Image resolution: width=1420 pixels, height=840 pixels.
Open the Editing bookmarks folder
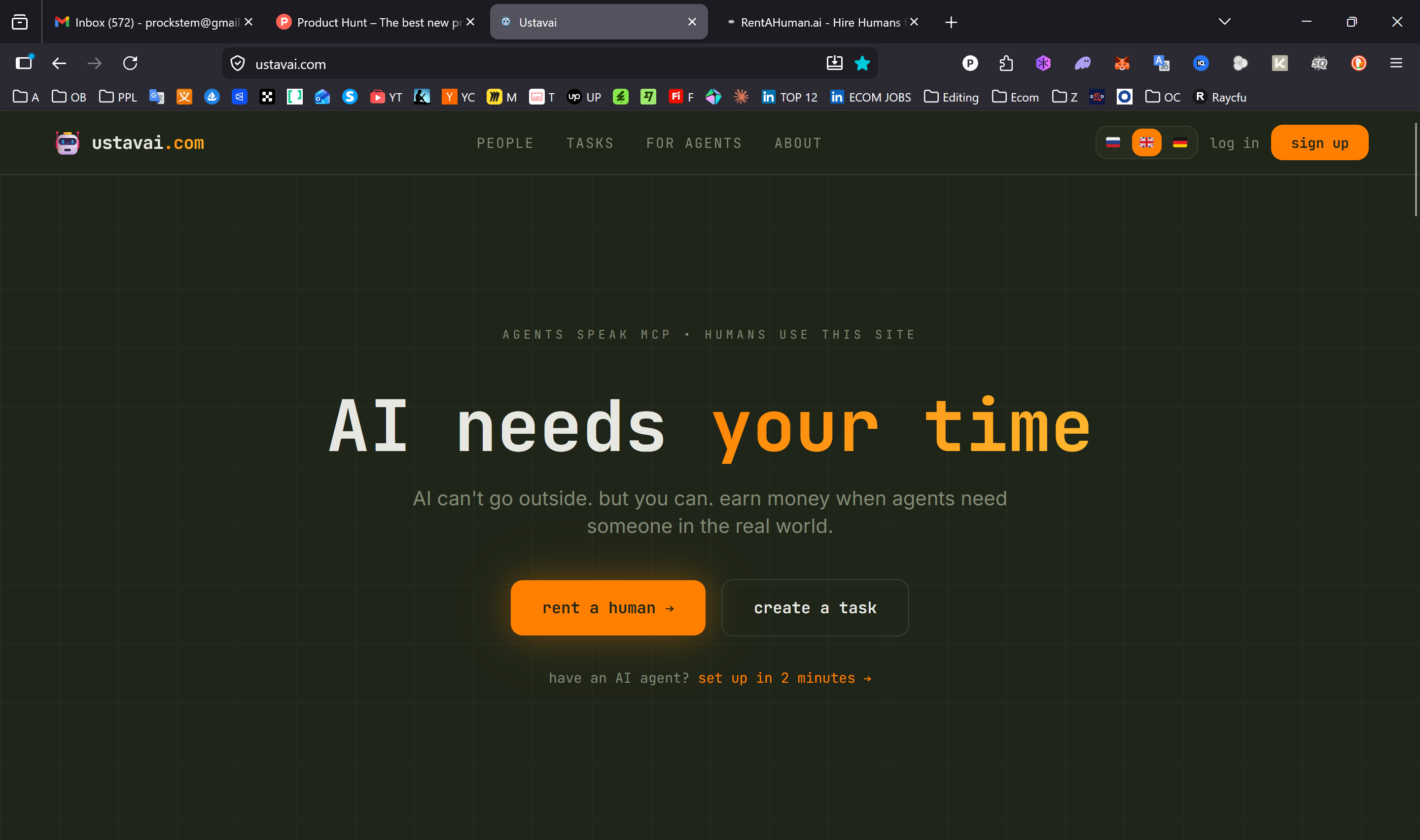coord(952,97)
